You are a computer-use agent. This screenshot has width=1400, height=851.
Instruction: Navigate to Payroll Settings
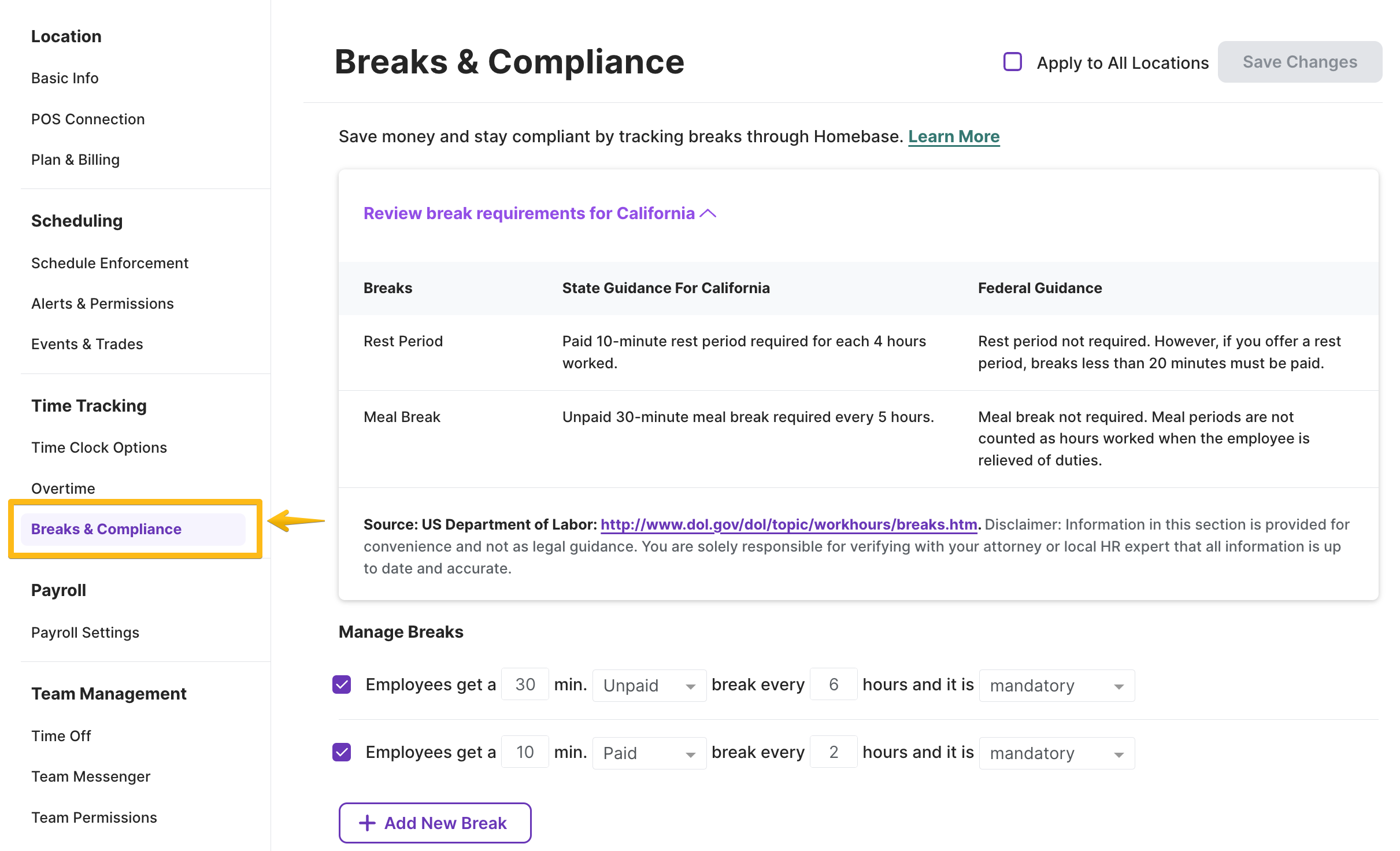(x=85, y=632)
